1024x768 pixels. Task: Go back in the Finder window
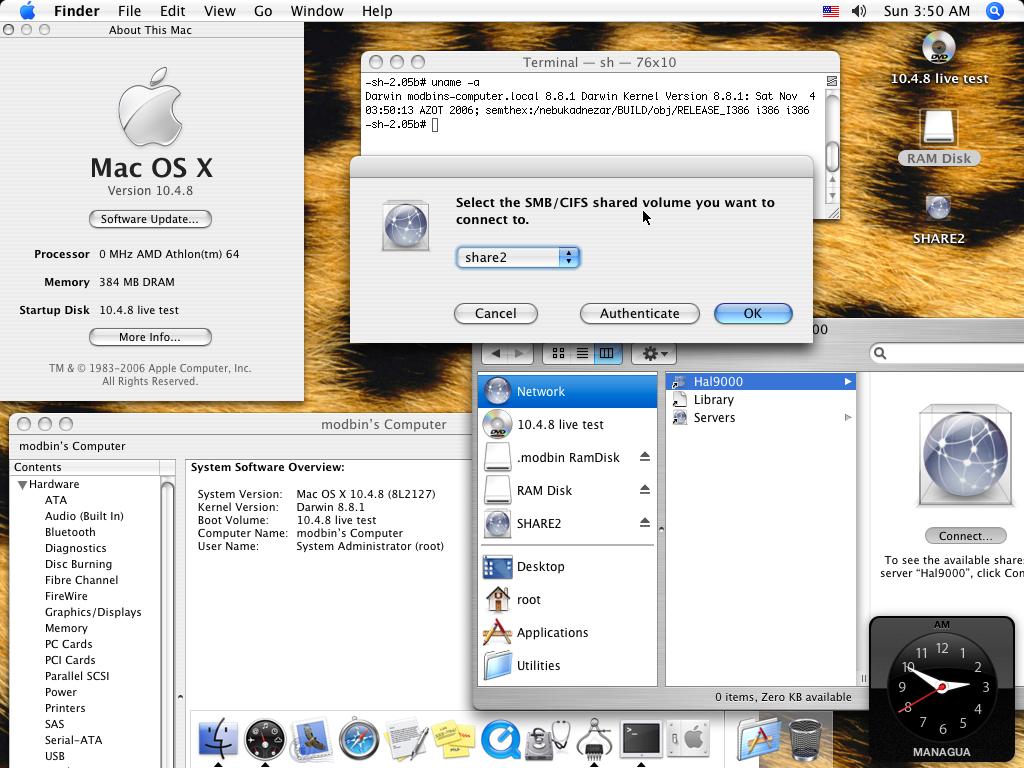pos(495,353)
